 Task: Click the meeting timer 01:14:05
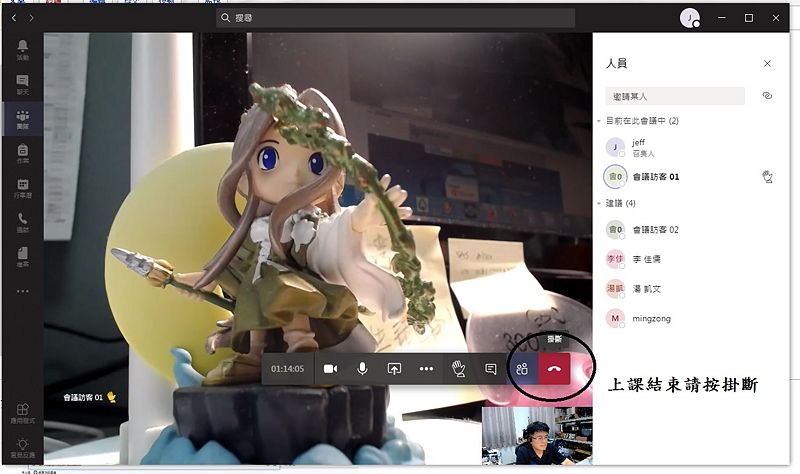click(287, 368)
